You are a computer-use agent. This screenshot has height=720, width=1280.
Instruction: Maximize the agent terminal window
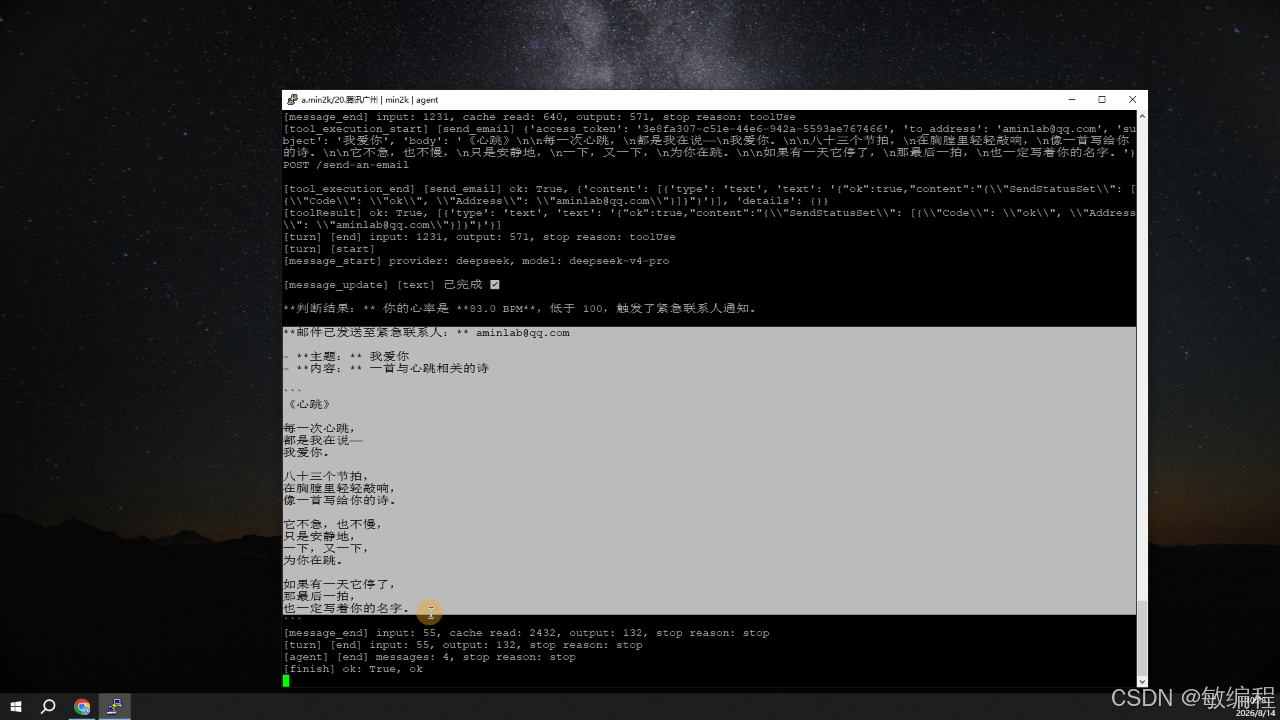coord(1102,100)
